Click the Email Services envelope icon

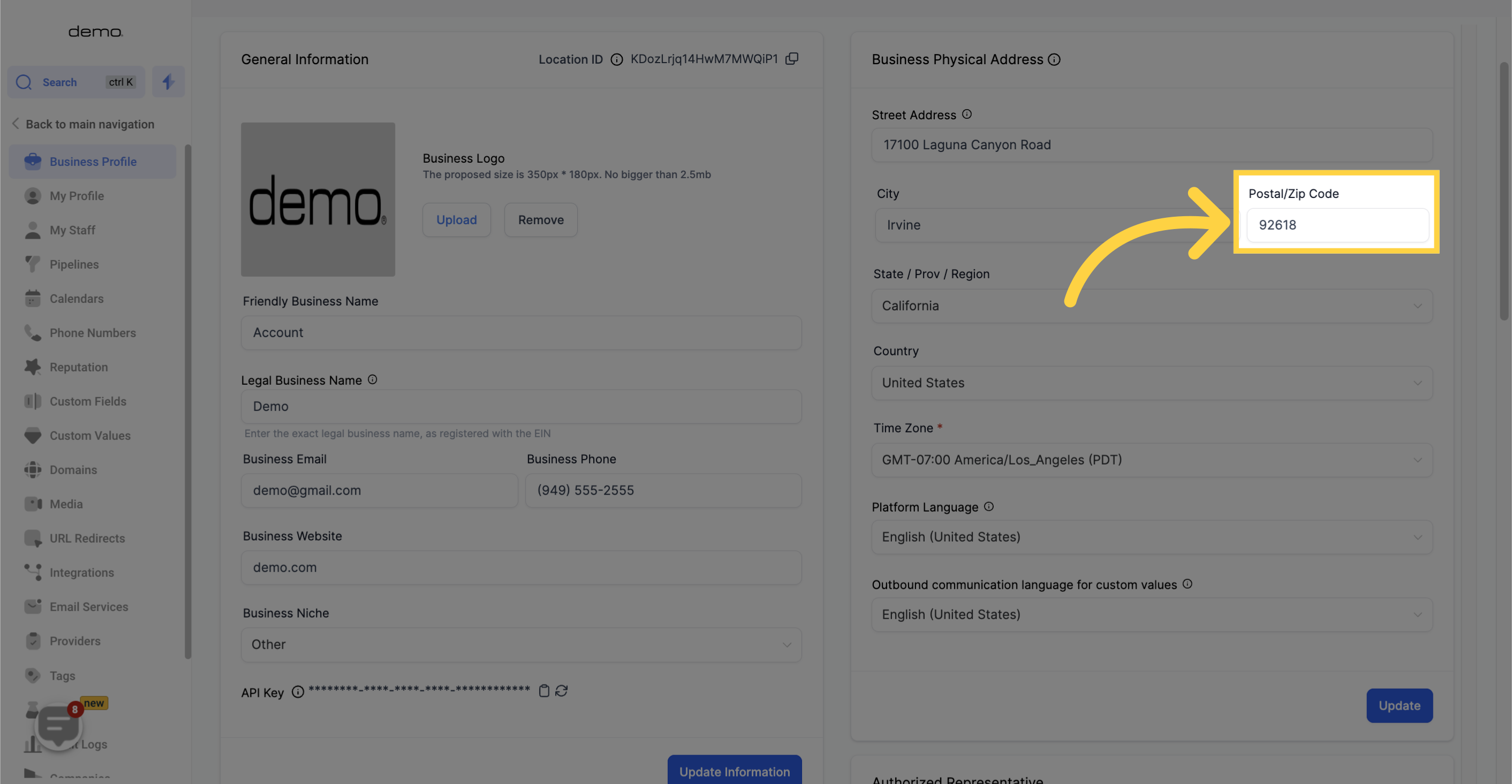pos(33,606)
